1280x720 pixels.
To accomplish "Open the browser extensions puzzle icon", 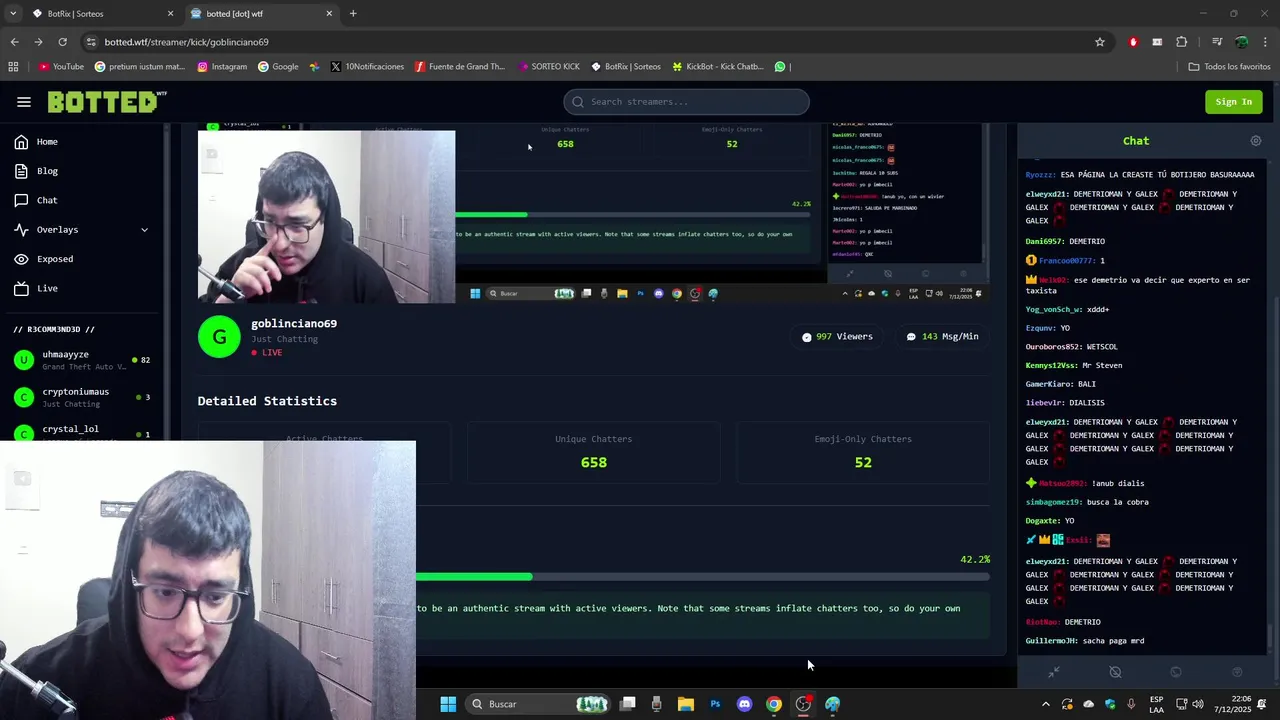I will tap(1182, 42).
